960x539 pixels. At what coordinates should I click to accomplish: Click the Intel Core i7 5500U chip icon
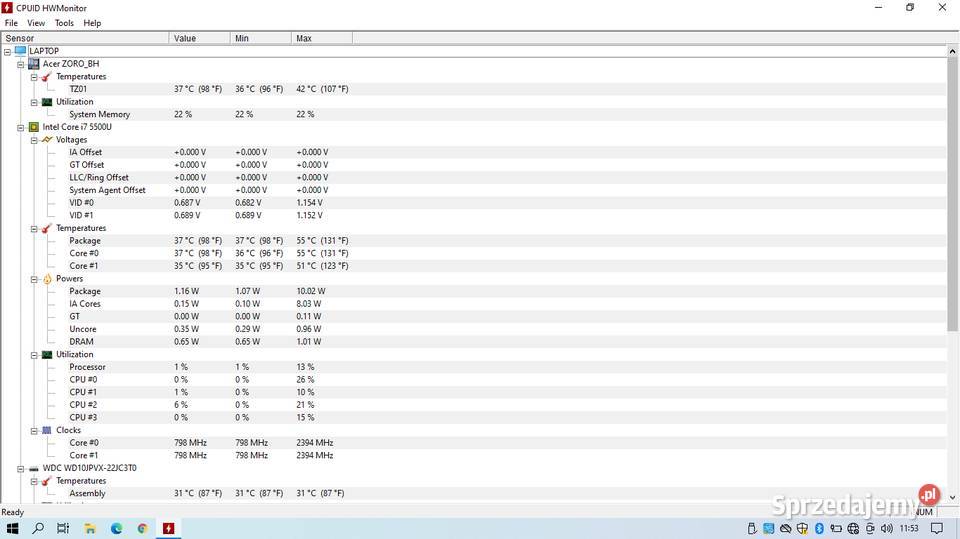click(x=34, y=127)
